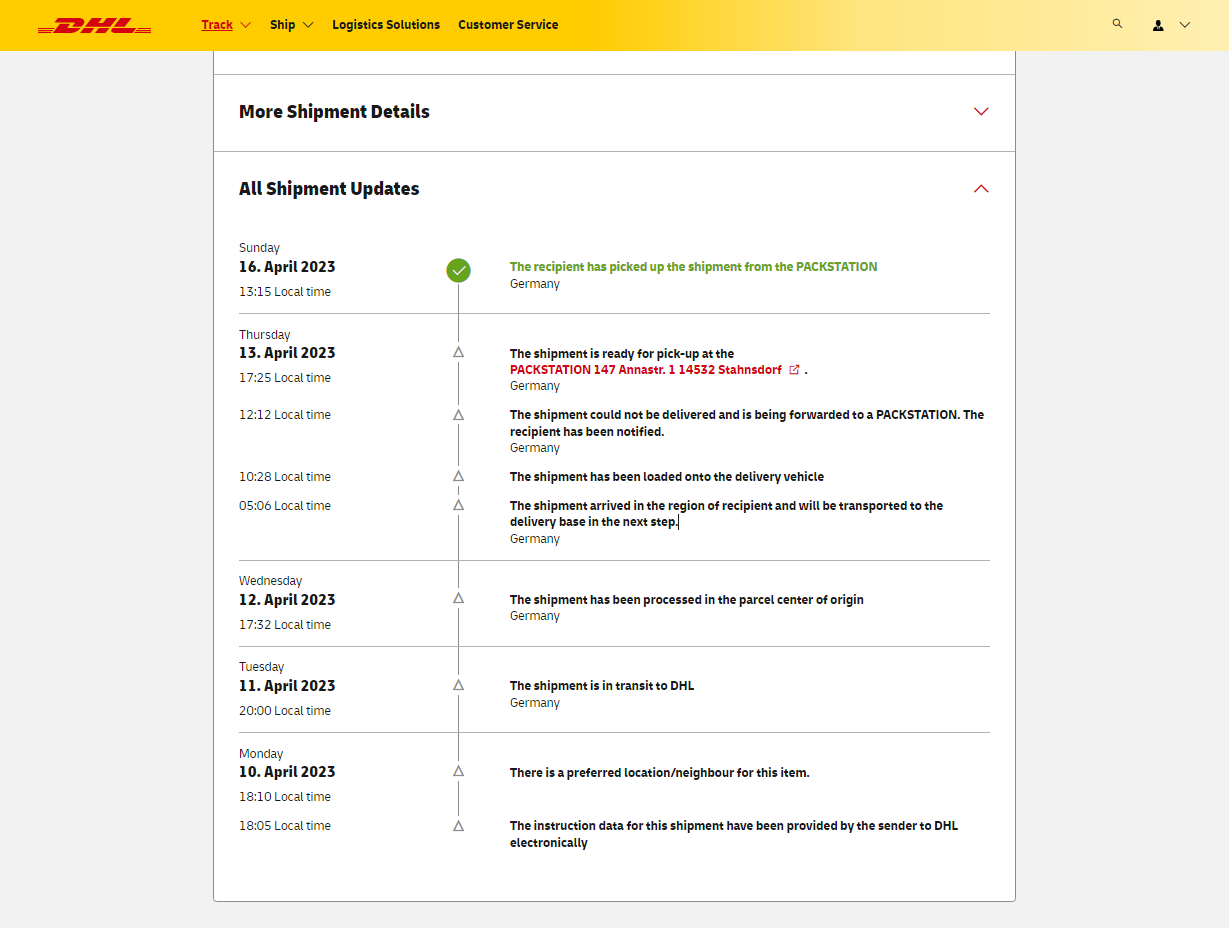Screen dimensions: 1230x931
Task: Collapse the All Shipment Updates chevron
Action: [980, 189]
